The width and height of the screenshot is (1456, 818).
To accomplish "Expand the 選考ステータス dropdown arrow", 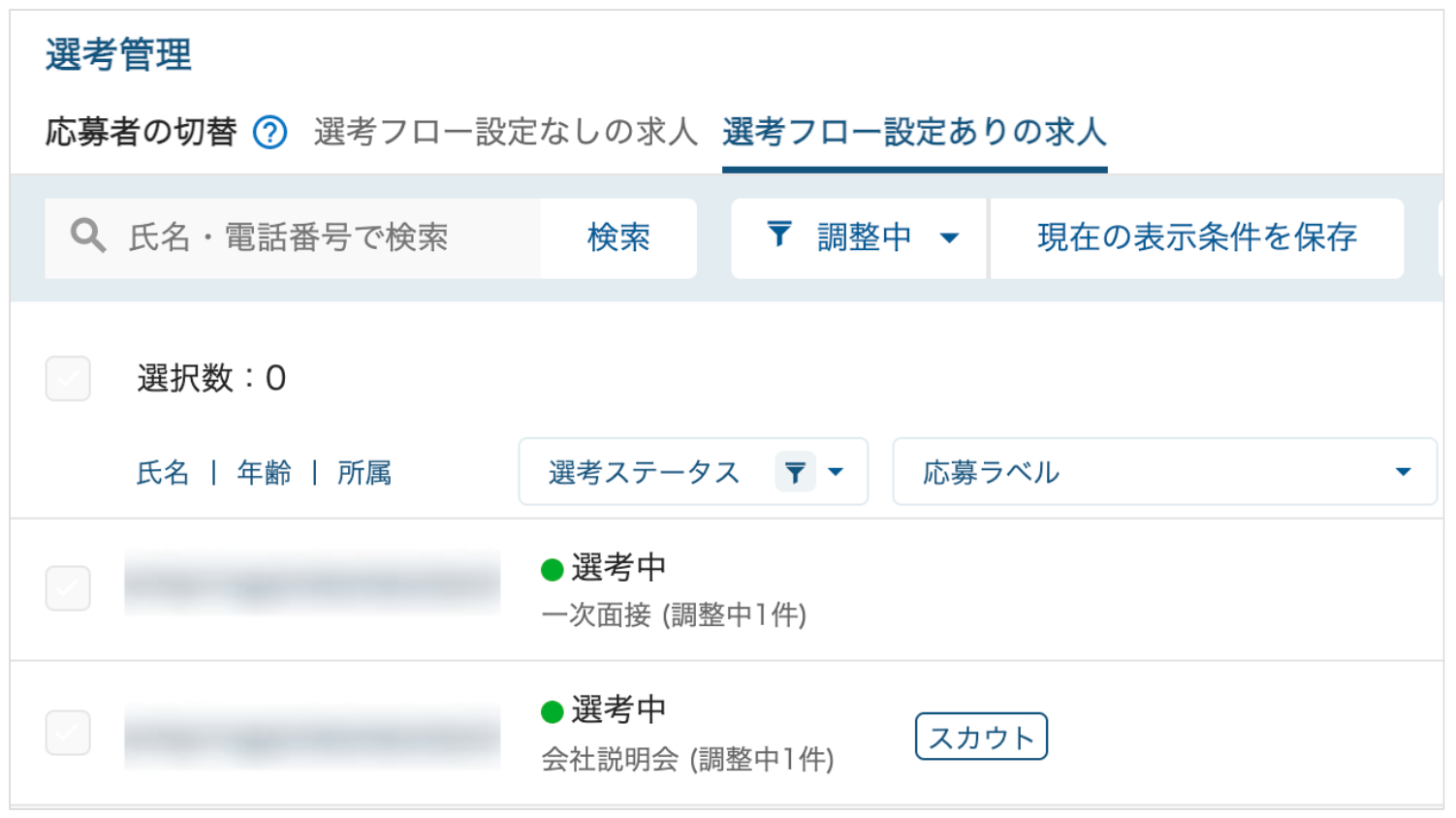I will click(x=836, y=472).
